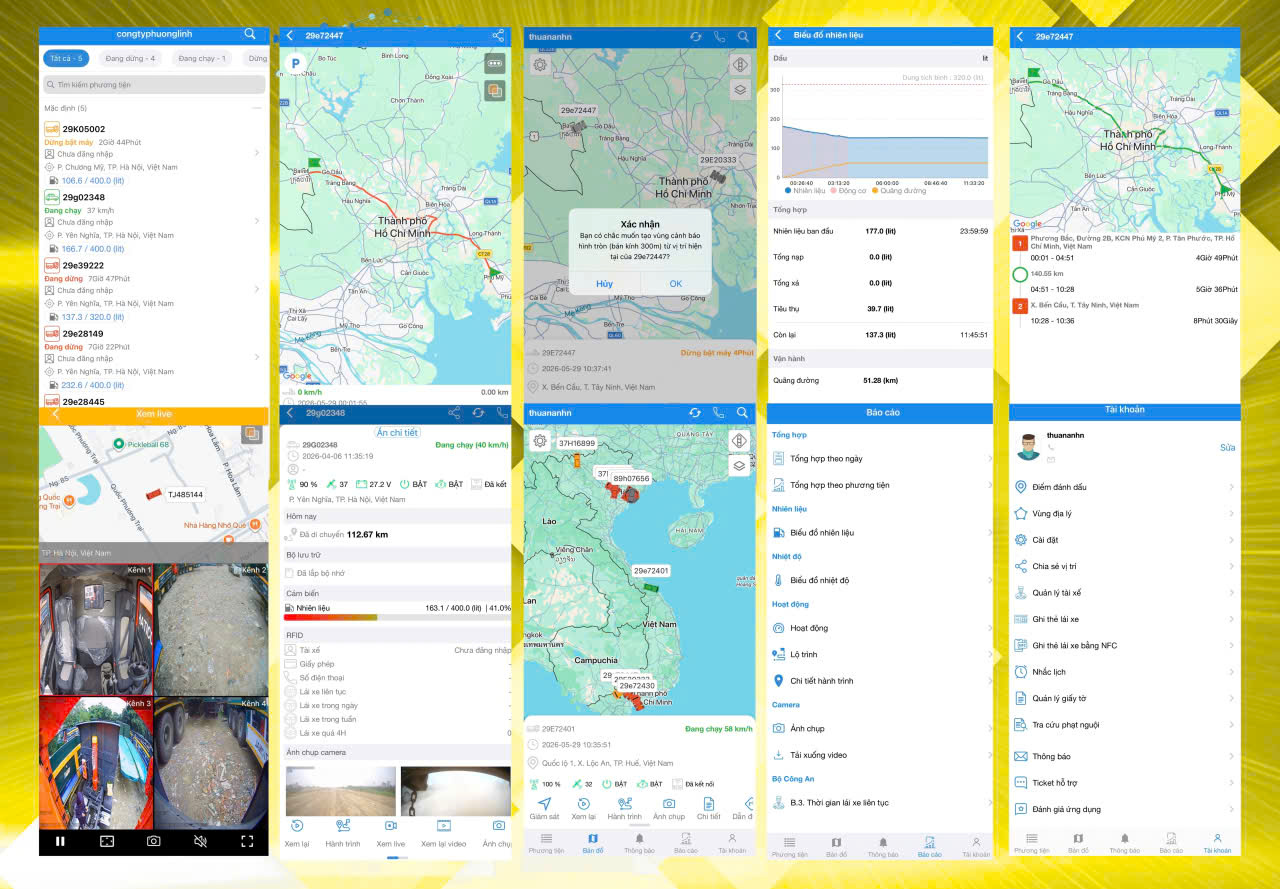The image size is (1280, 889).
Task: Check the Đã lắp bộ nhớ checkbox
Action: pyautogui.click(x=289, y=573)
